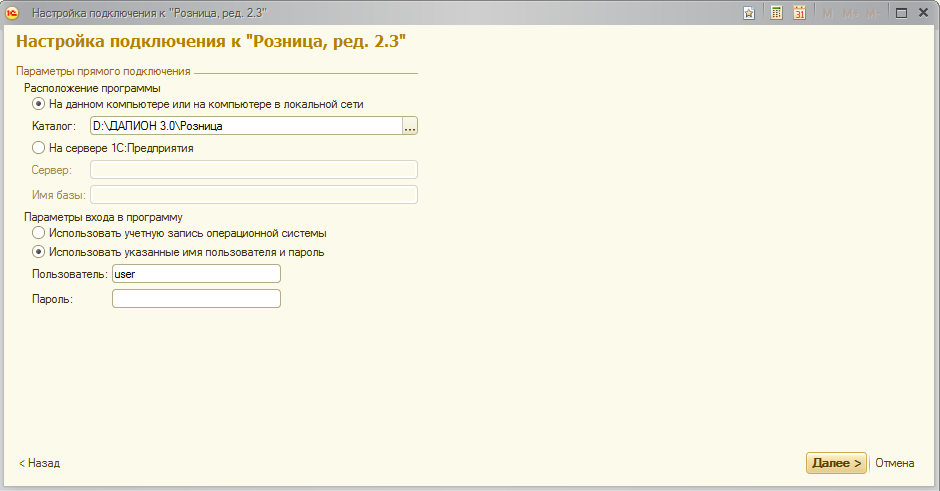Click the M memory button

[x=827, y=13]
